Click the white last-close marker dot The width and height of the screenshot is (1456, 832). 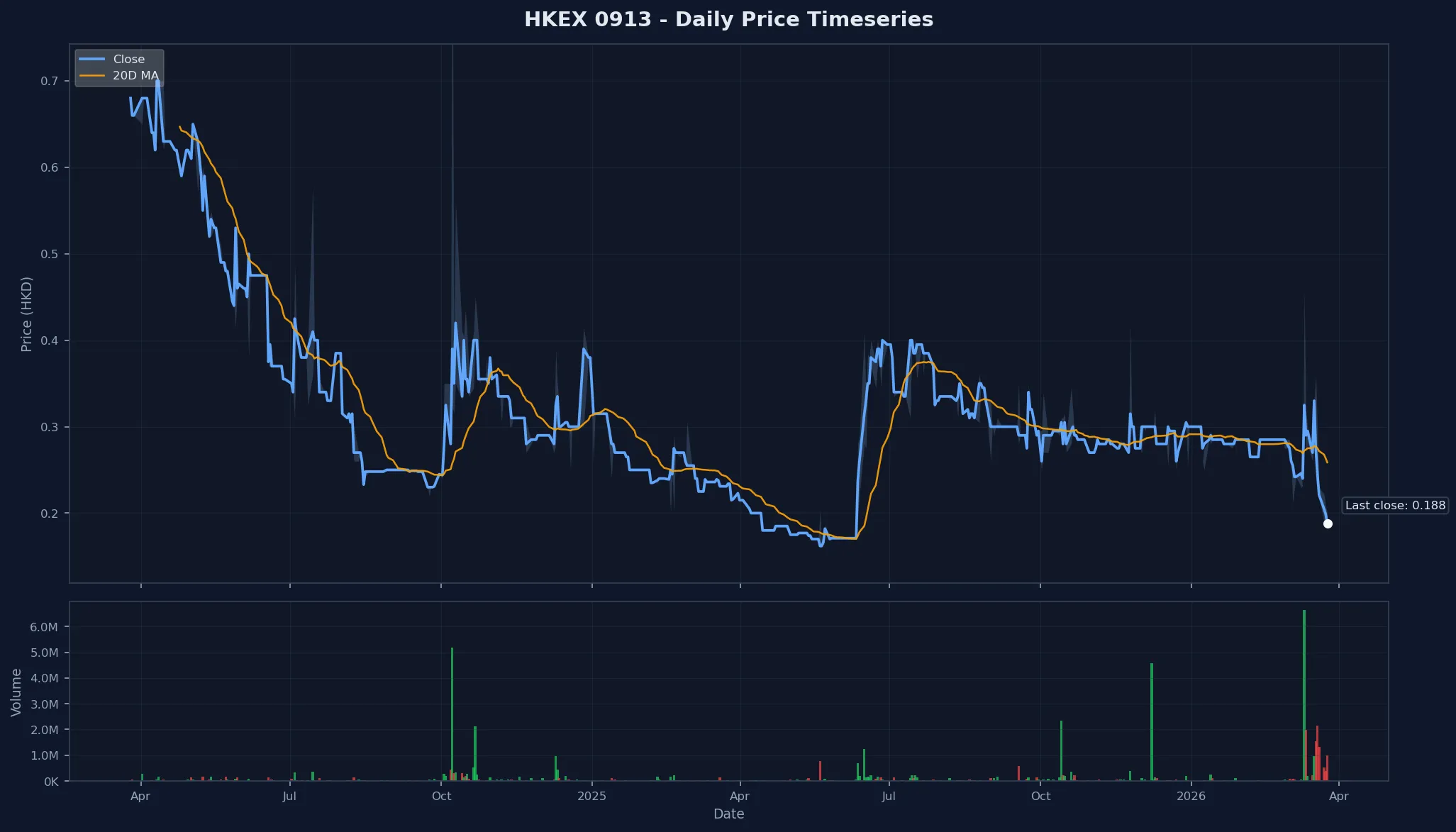[1328, 523]
